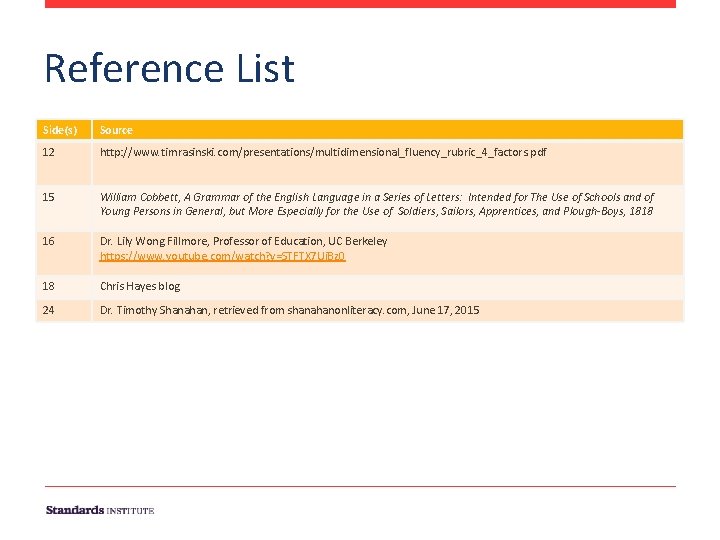Click the Standards Institute logo
This screenshot has width=720, height=540.
(100, 510)
